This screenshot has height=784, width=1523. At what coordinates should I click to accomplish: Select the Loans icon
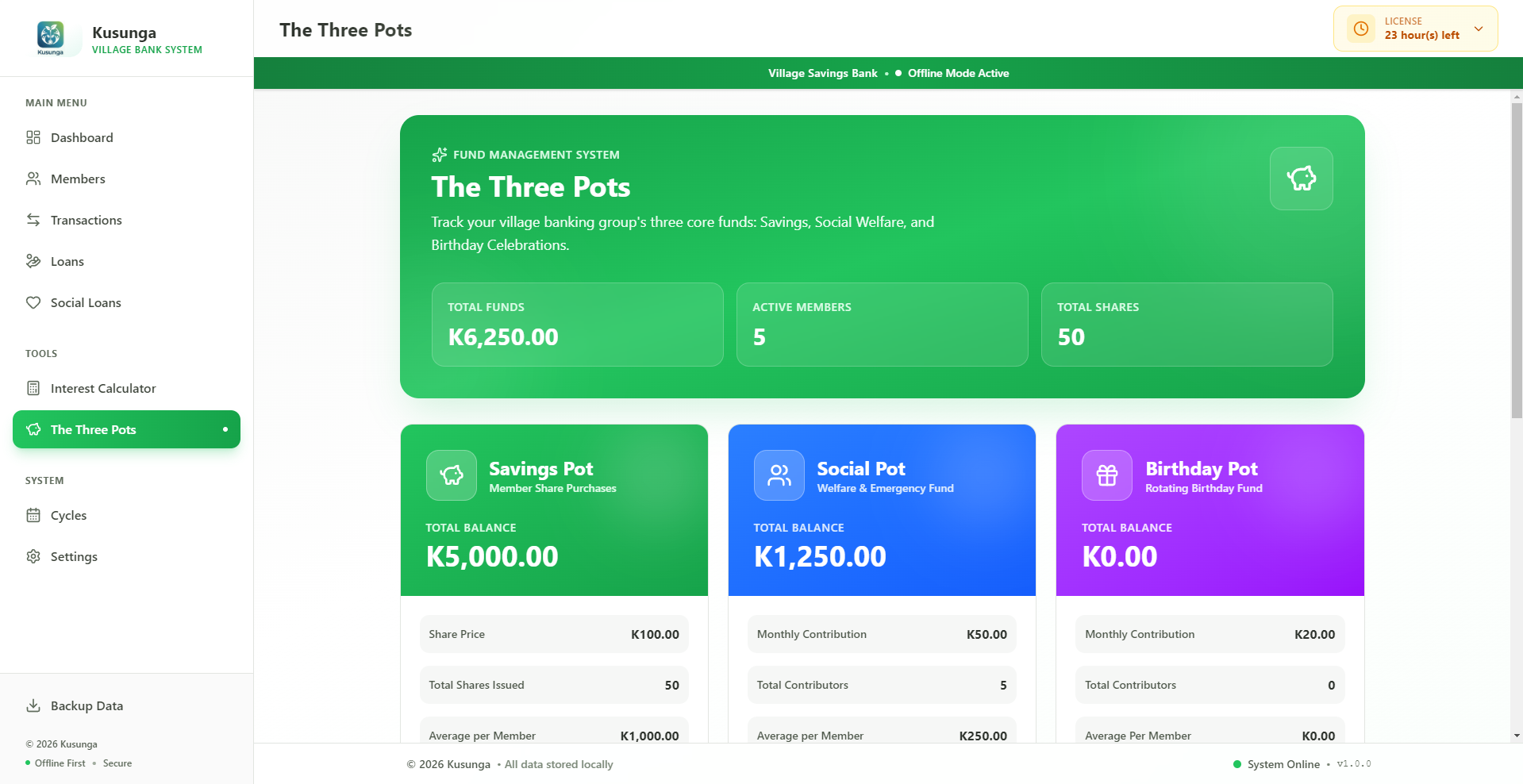click(x=33, y=261)
